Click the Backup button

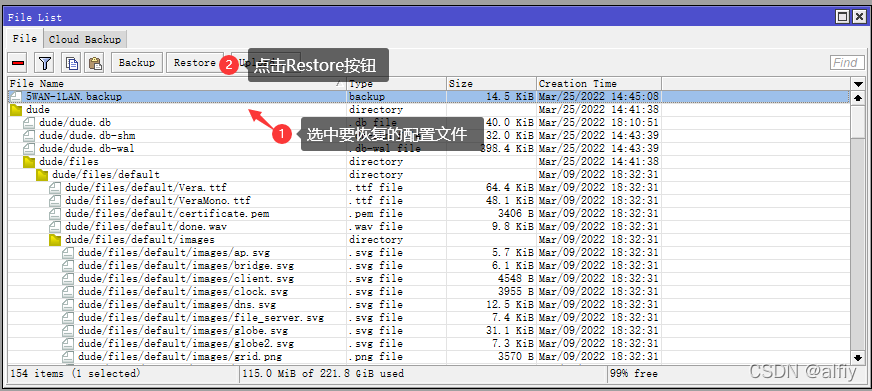[137, 63]
